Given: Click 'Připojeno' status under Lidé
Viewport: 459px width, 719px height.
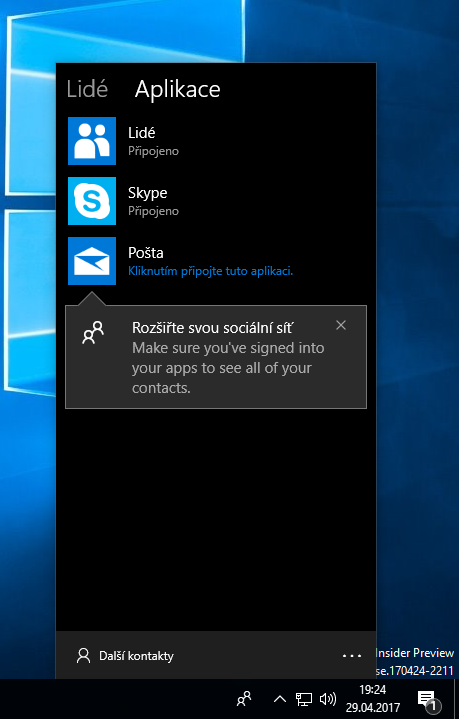Looking at the screenshot, I should click(x=153, y=151).
